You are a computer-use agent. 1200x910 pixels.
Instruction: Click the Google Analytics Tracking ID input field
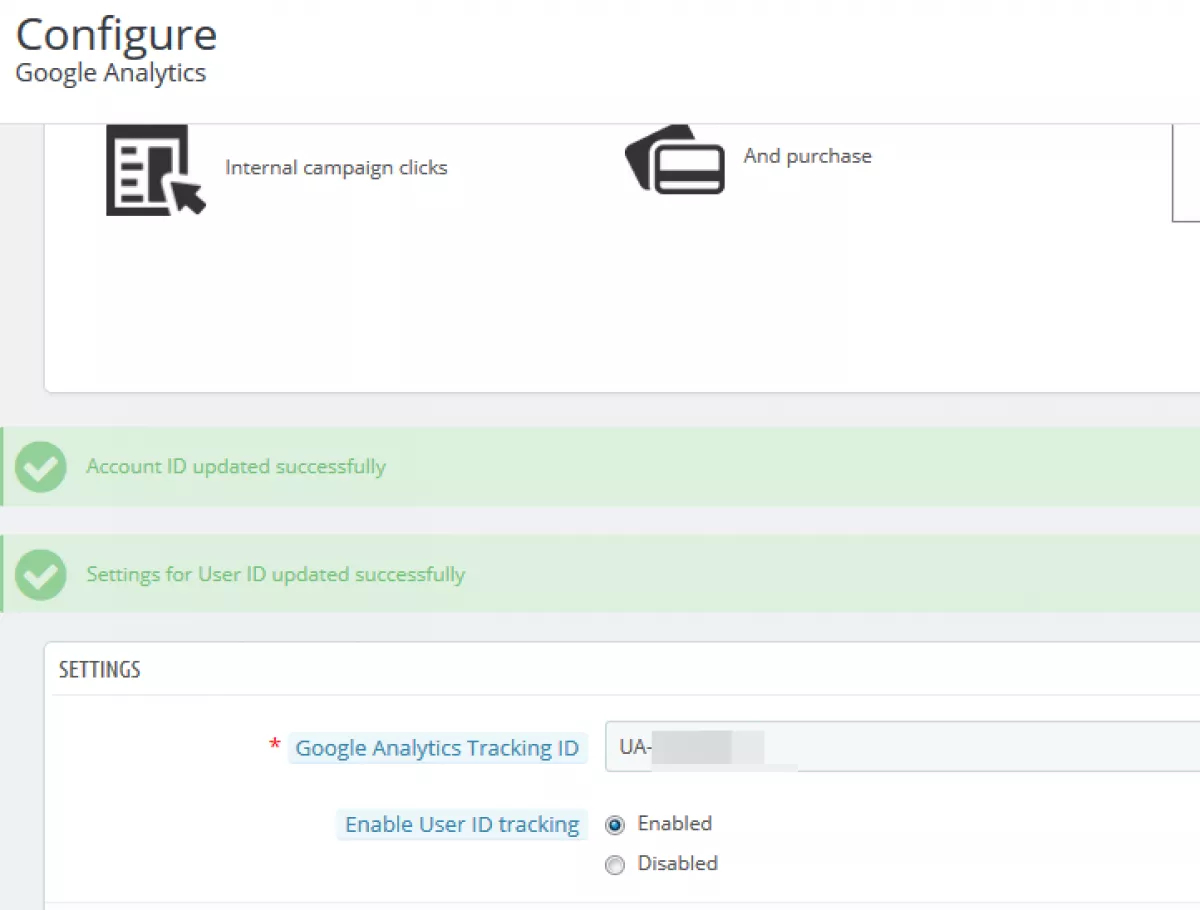[900, 747]
